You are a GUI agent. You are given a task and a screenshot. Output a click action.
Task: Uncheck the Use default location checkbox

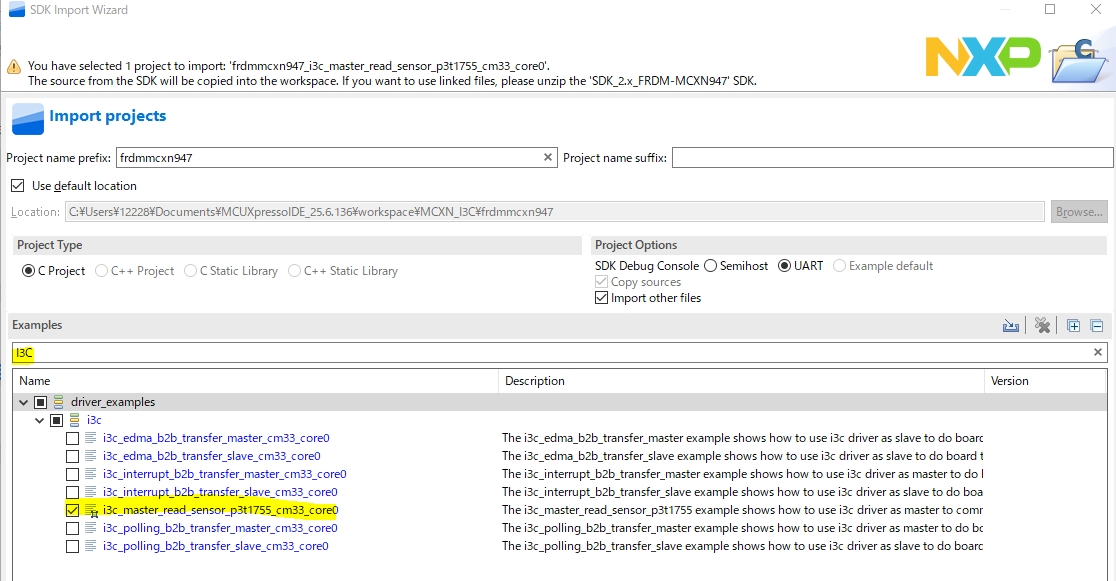[x=17, y=186]
